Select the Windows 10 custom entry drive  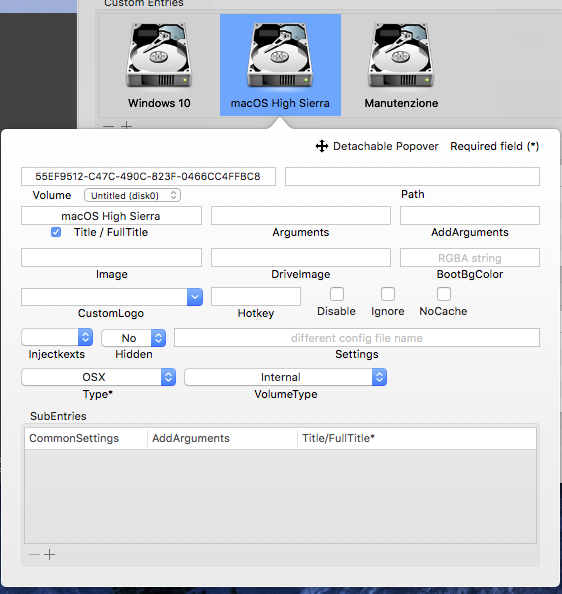point(159,65)
